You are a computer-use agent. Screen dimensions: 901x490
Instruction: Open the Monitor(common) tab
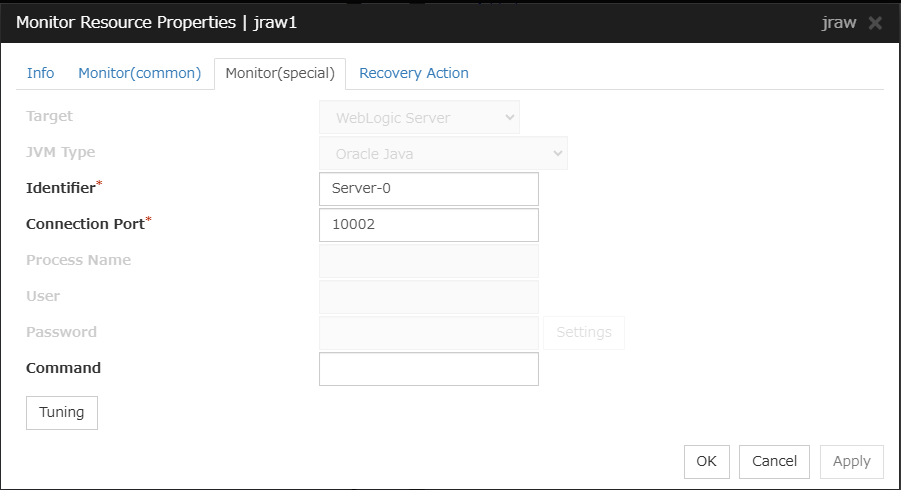coord(139,73)
